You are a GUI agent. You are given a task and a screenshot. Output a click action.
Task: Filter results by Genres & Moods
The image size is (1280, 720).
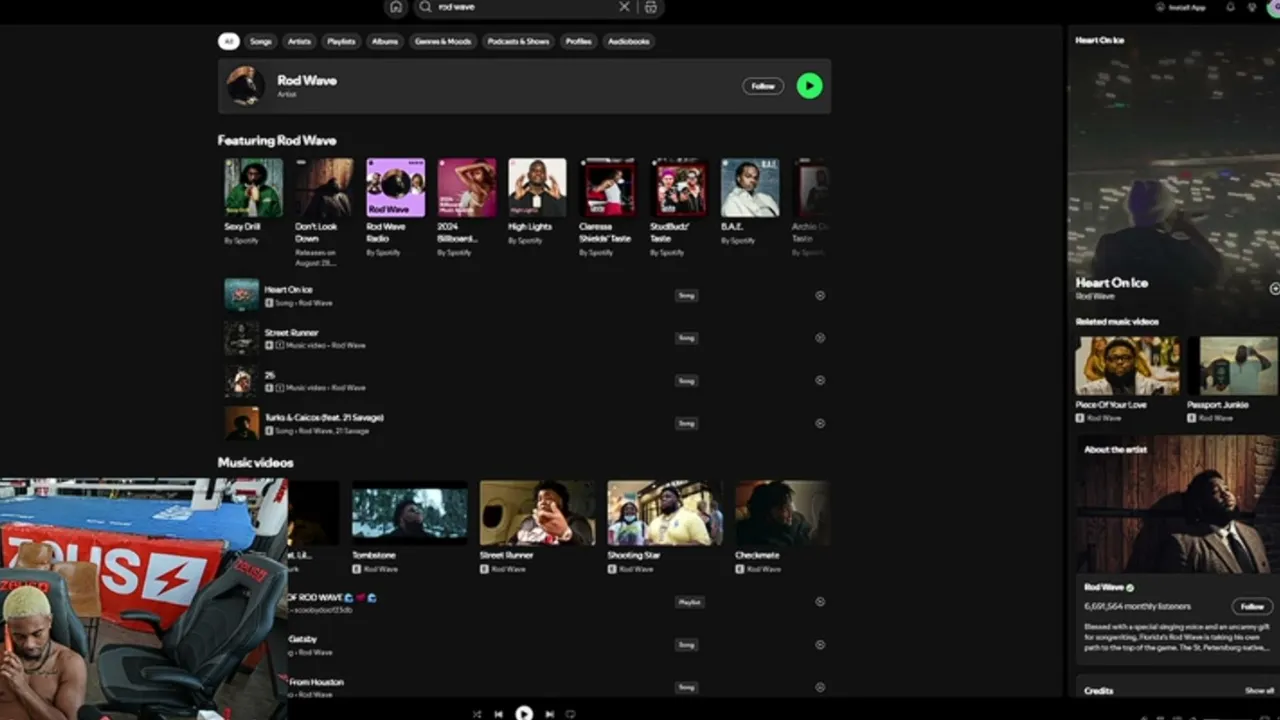click(x=443, y=41)
